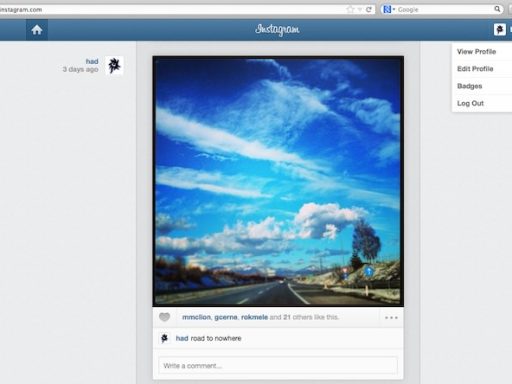Click the Instagram logo in header

tap(277, 30)
